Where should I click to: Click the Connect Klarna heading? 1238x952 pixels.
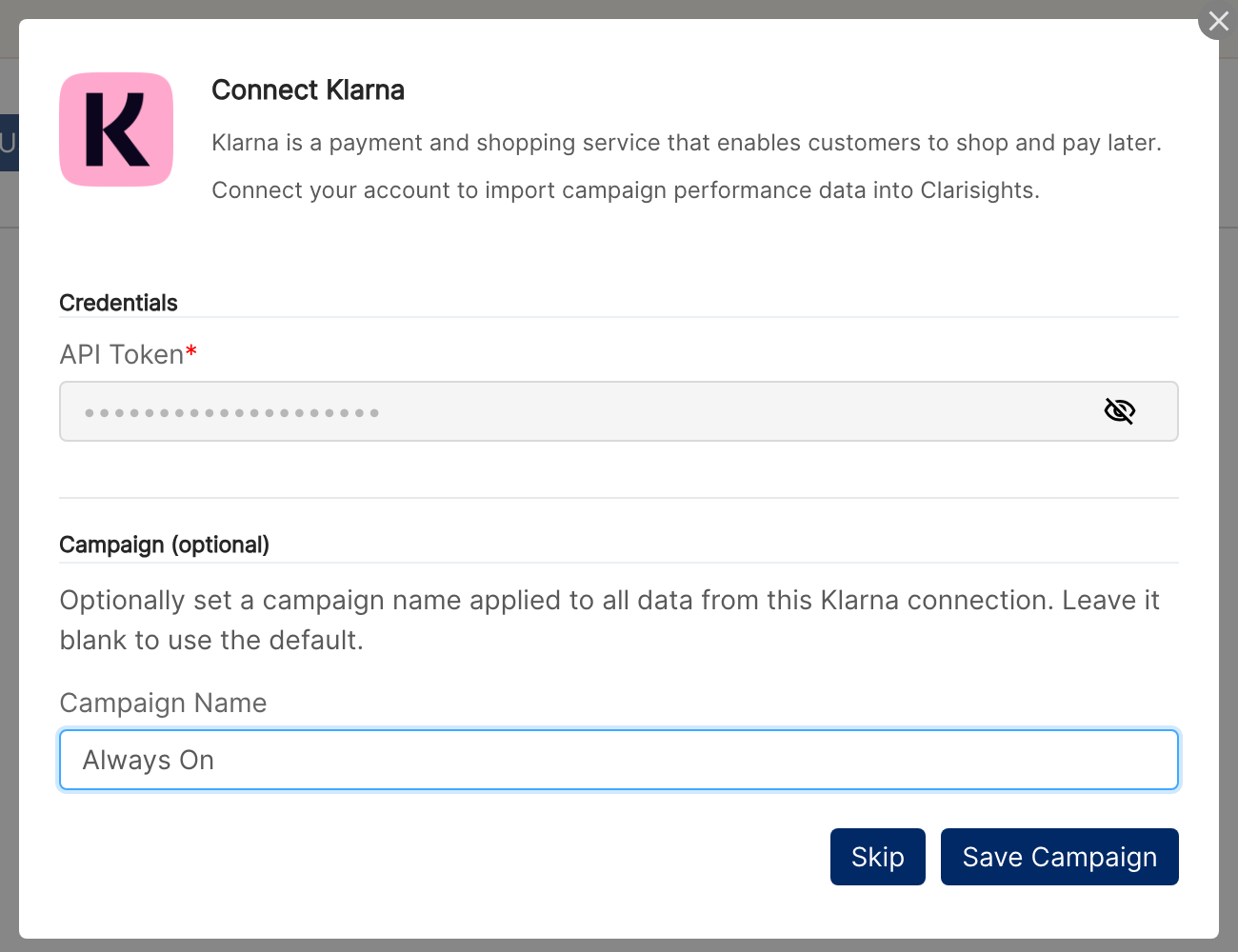pos(308,90)
